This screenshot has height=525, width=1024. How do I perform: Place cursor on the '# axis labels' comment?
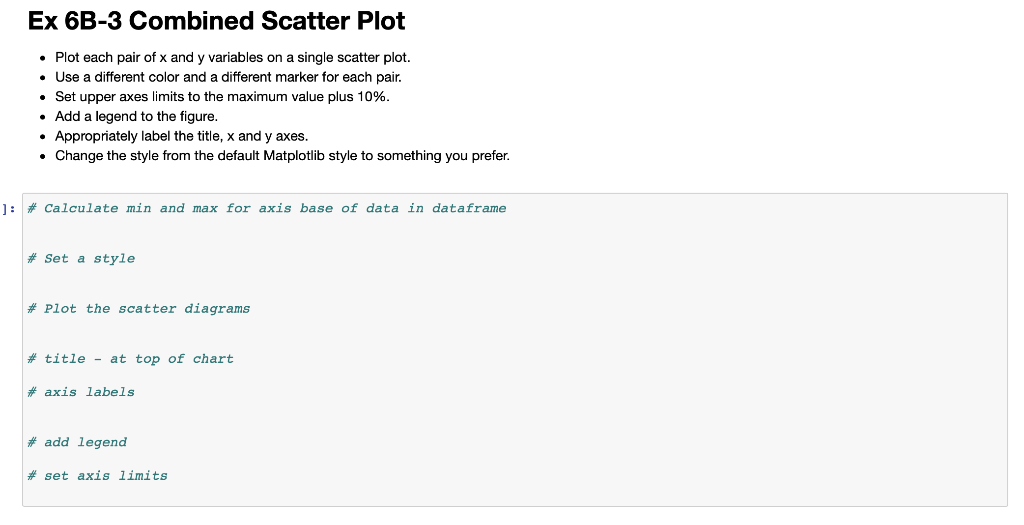(82, 392)
